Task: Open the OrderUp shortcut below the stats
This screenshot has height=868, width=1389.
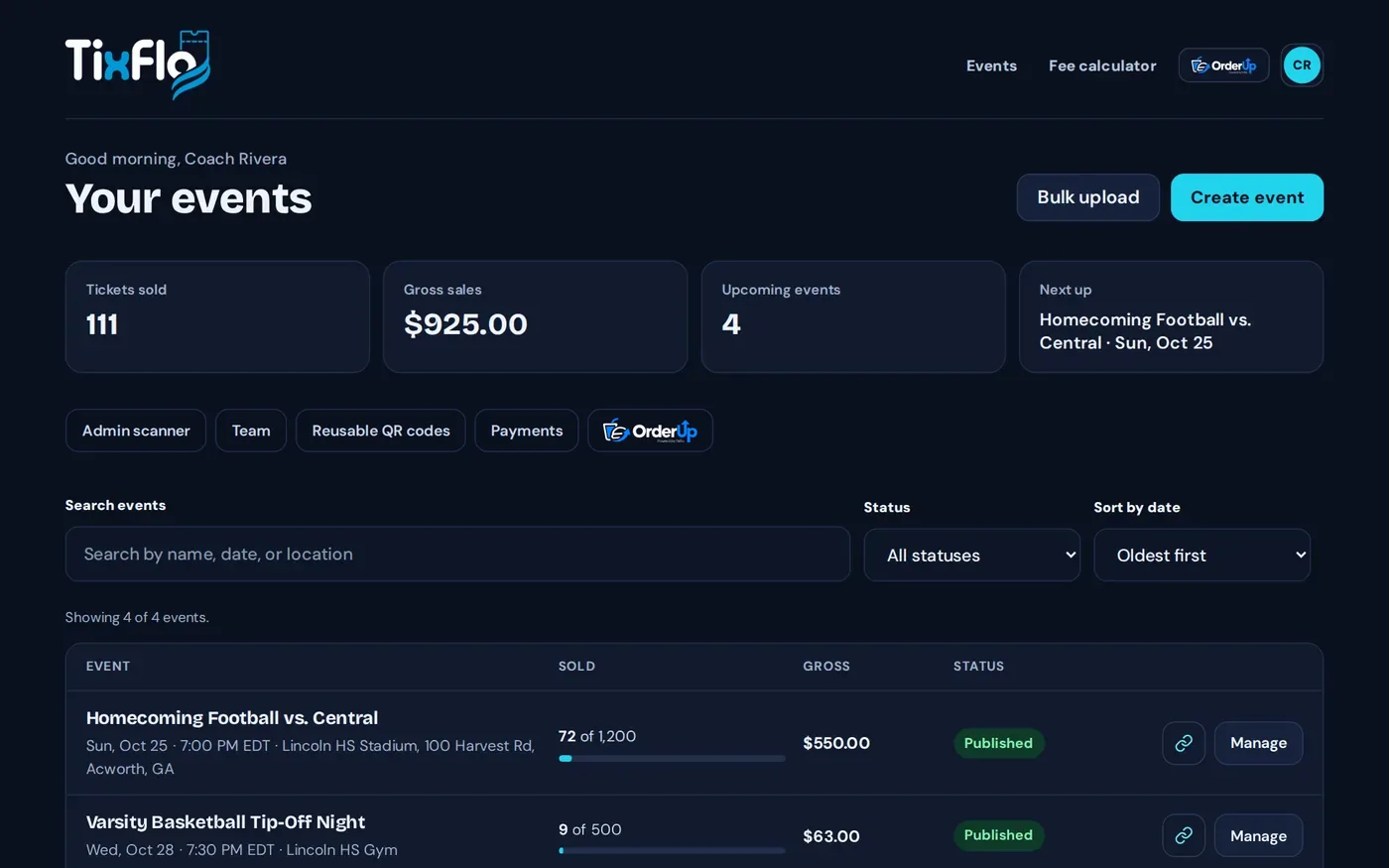Action: pyautogui.click(x=650, y=431)
